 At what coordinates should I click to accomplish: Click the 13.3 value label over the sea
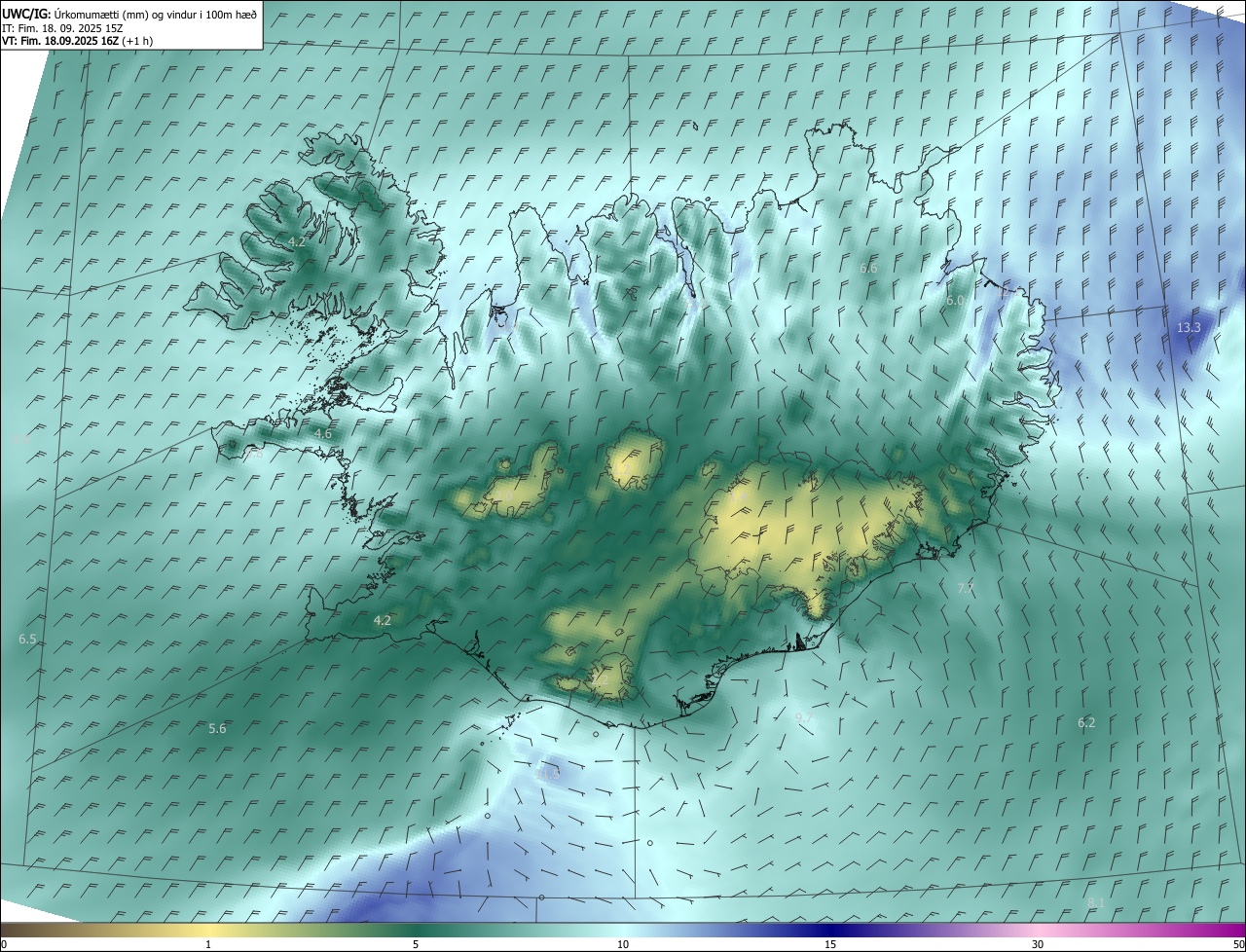pyautogui.click(x=1189, y=327)
